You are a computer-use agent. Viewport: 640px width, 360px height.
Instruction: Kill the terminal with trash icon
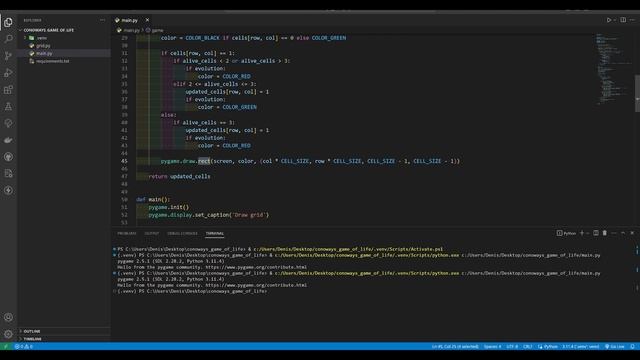point(604,233)
